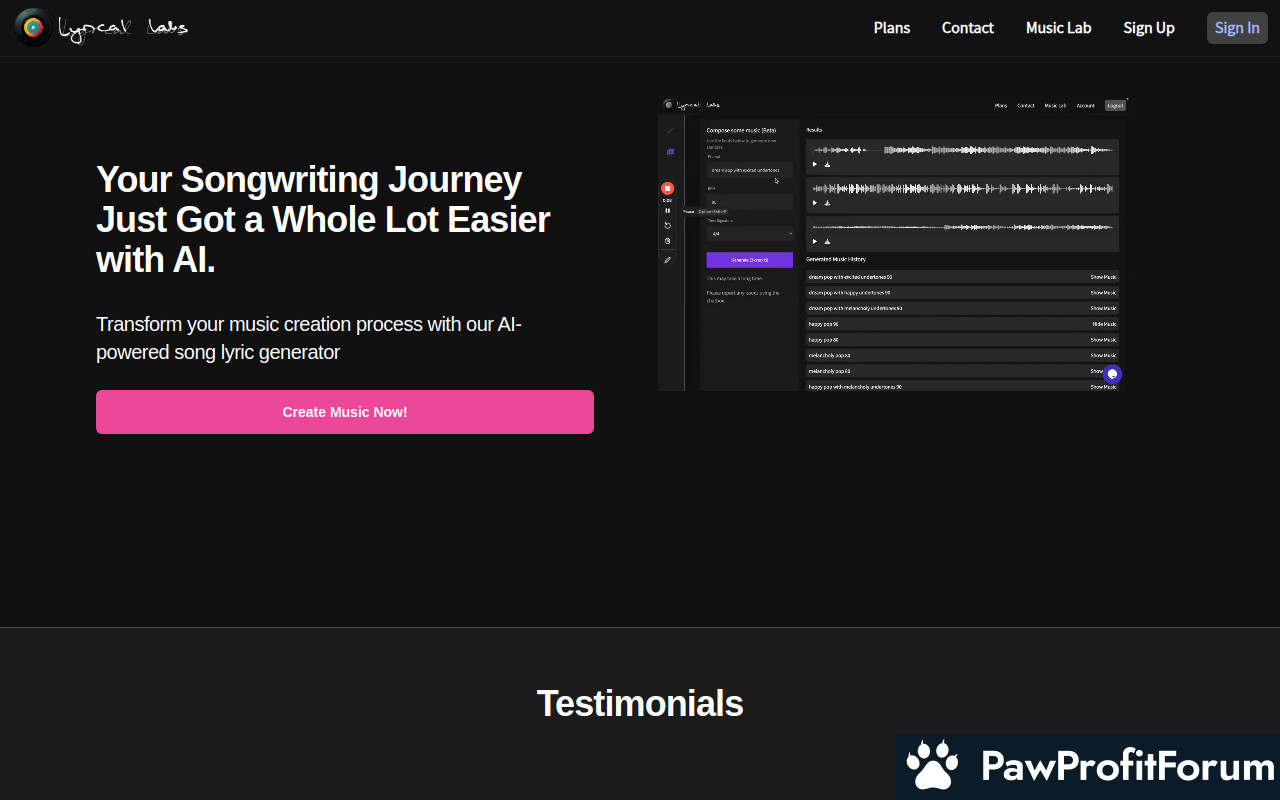This screenshot has width=1280, height=800.
Task: Go to the Music Lab page
Action: tap(1058, 28)
